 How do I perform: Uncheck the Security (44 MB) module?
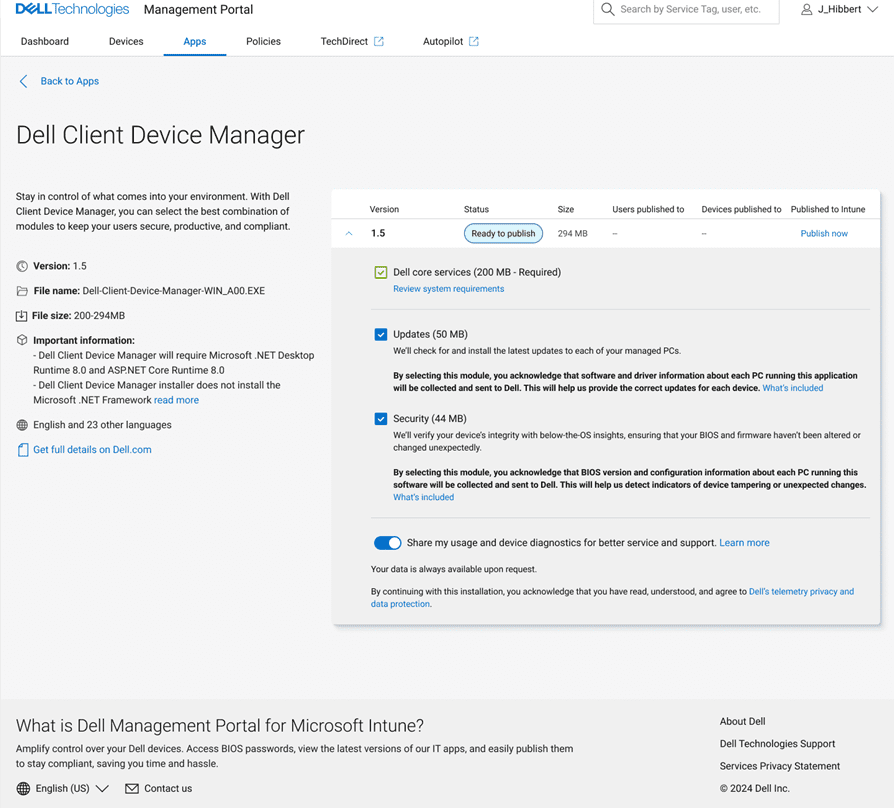[381, 418]
